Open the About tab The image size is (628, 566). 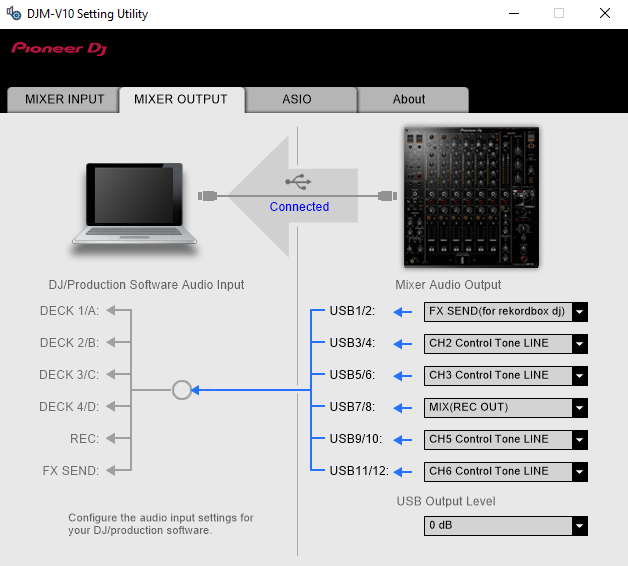pos(412,99)
